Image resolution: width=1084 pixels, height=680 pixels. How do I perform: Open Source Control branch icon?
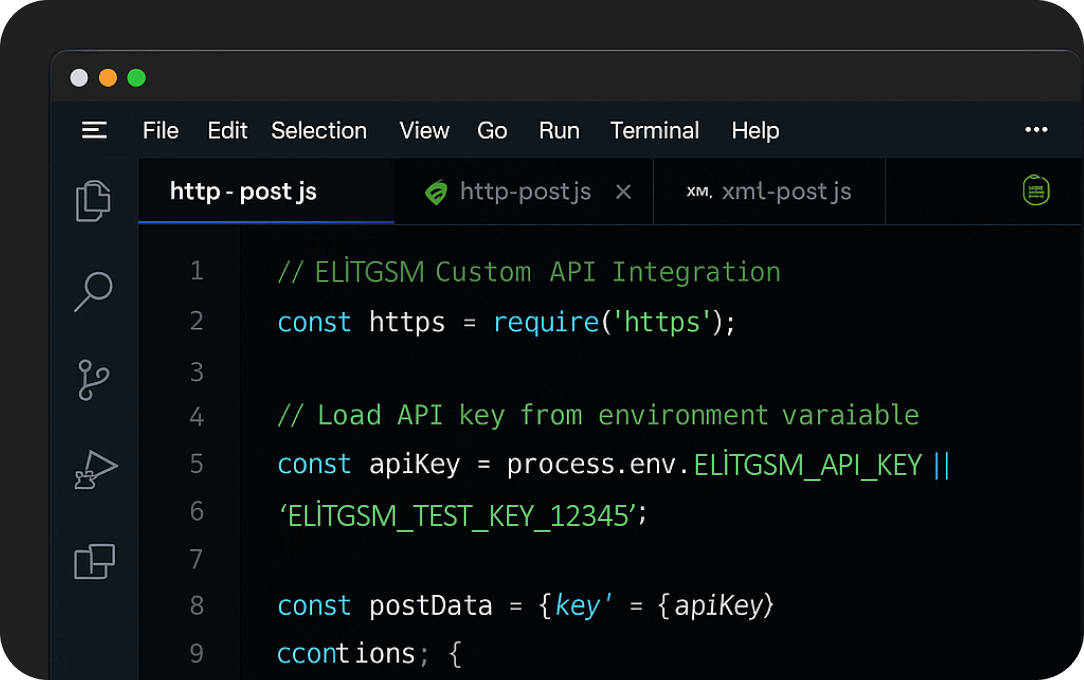93,380
